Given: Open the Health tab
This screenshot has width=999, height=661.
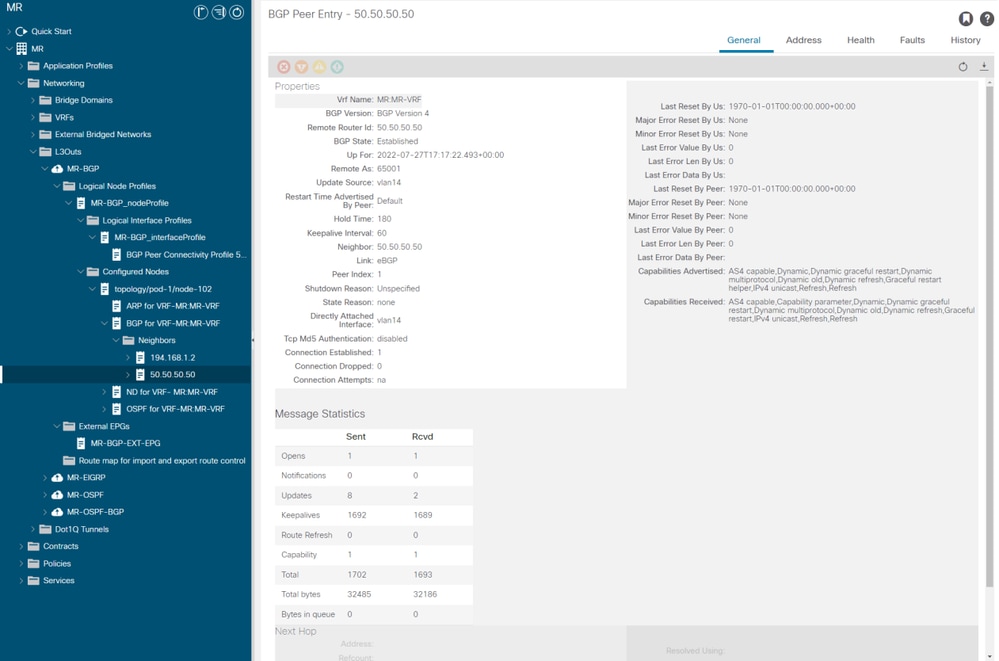Looking at the screenshot, I should point(860,40).
